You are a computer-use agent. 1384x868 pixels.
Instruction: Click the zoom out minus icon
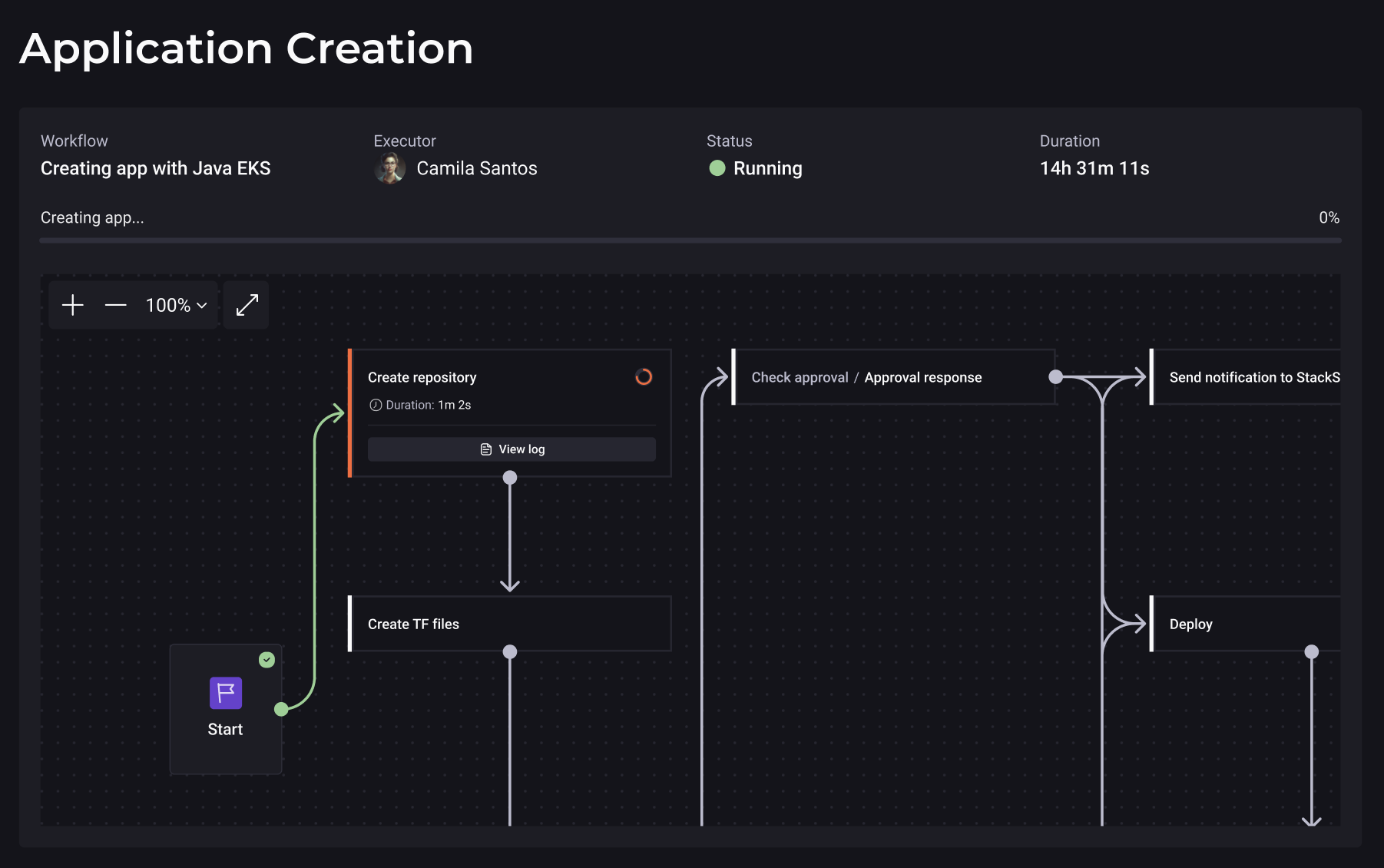click(x=115, y=305)
